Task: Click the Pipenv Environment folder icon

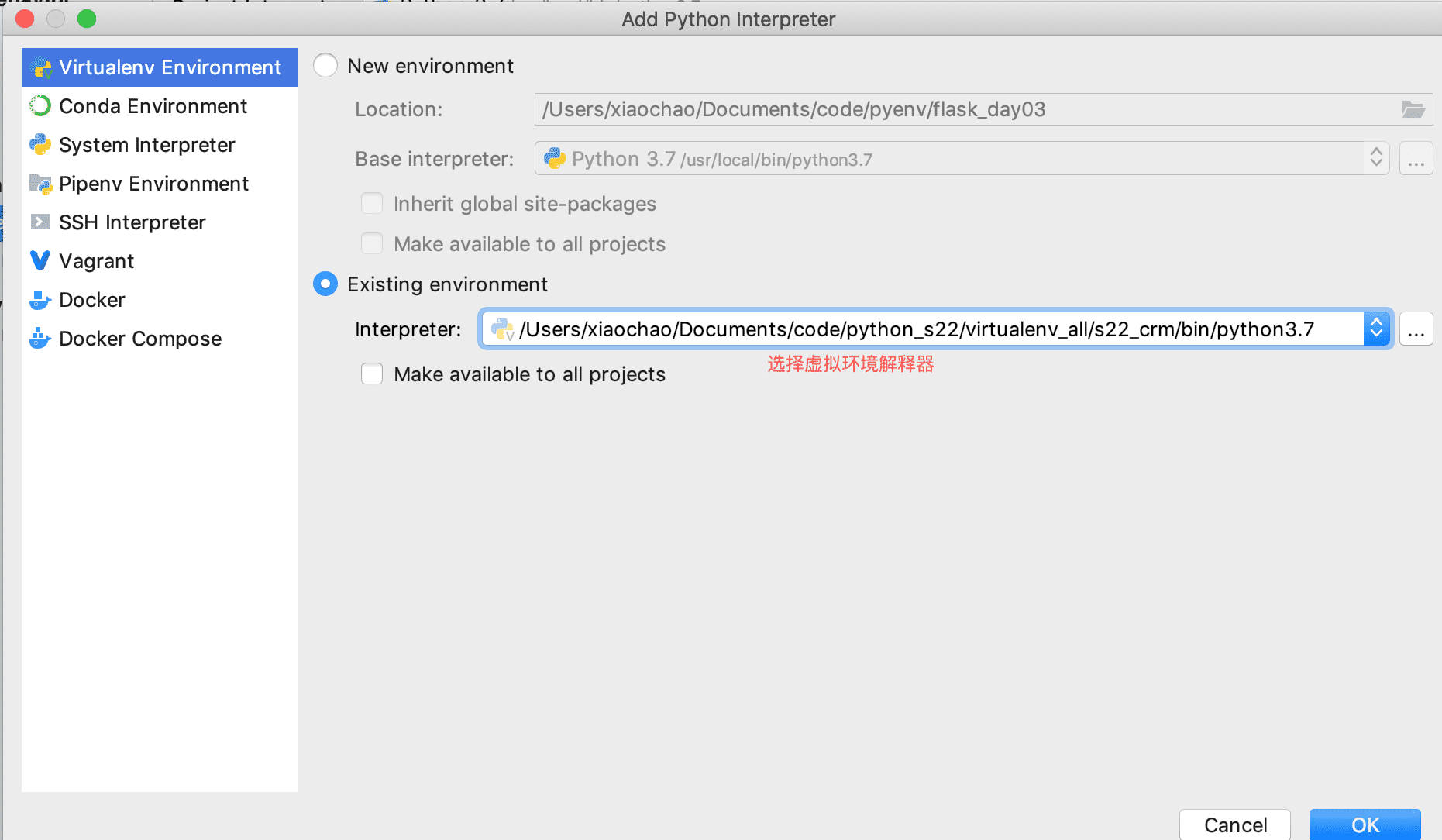Action: point(40,184)
